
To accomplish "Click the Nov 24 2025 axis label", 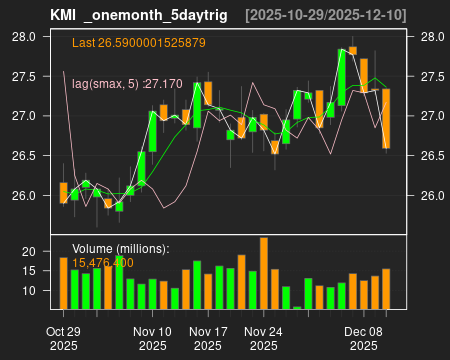I will [x=263, y=339].
